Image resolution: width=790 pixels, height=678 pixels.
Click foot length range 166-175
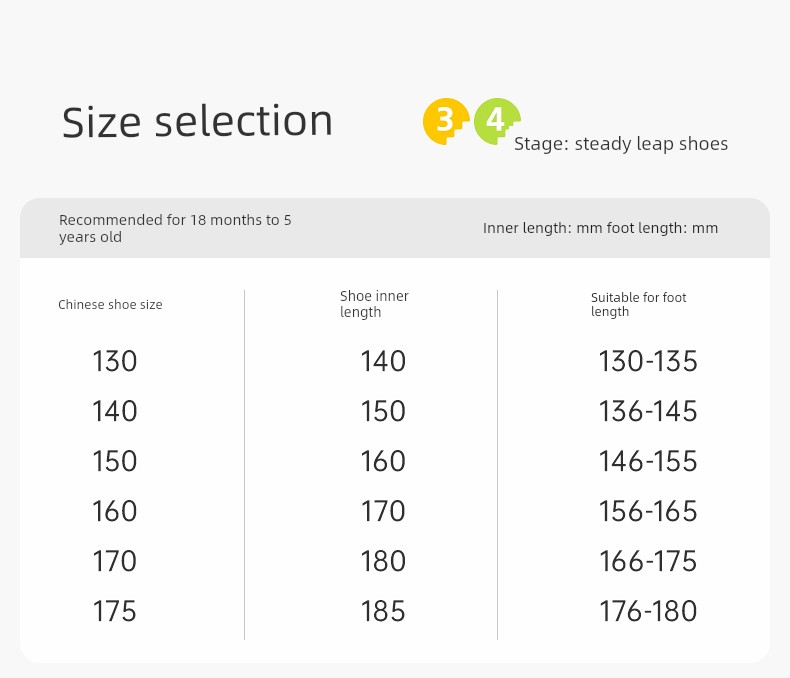[648, 561]
